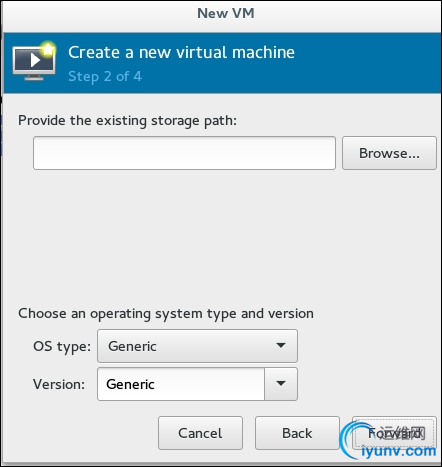This screenshot has height=467, width=442.
Task: Open the Browse... storage dialog
Action: coord(389,153)
